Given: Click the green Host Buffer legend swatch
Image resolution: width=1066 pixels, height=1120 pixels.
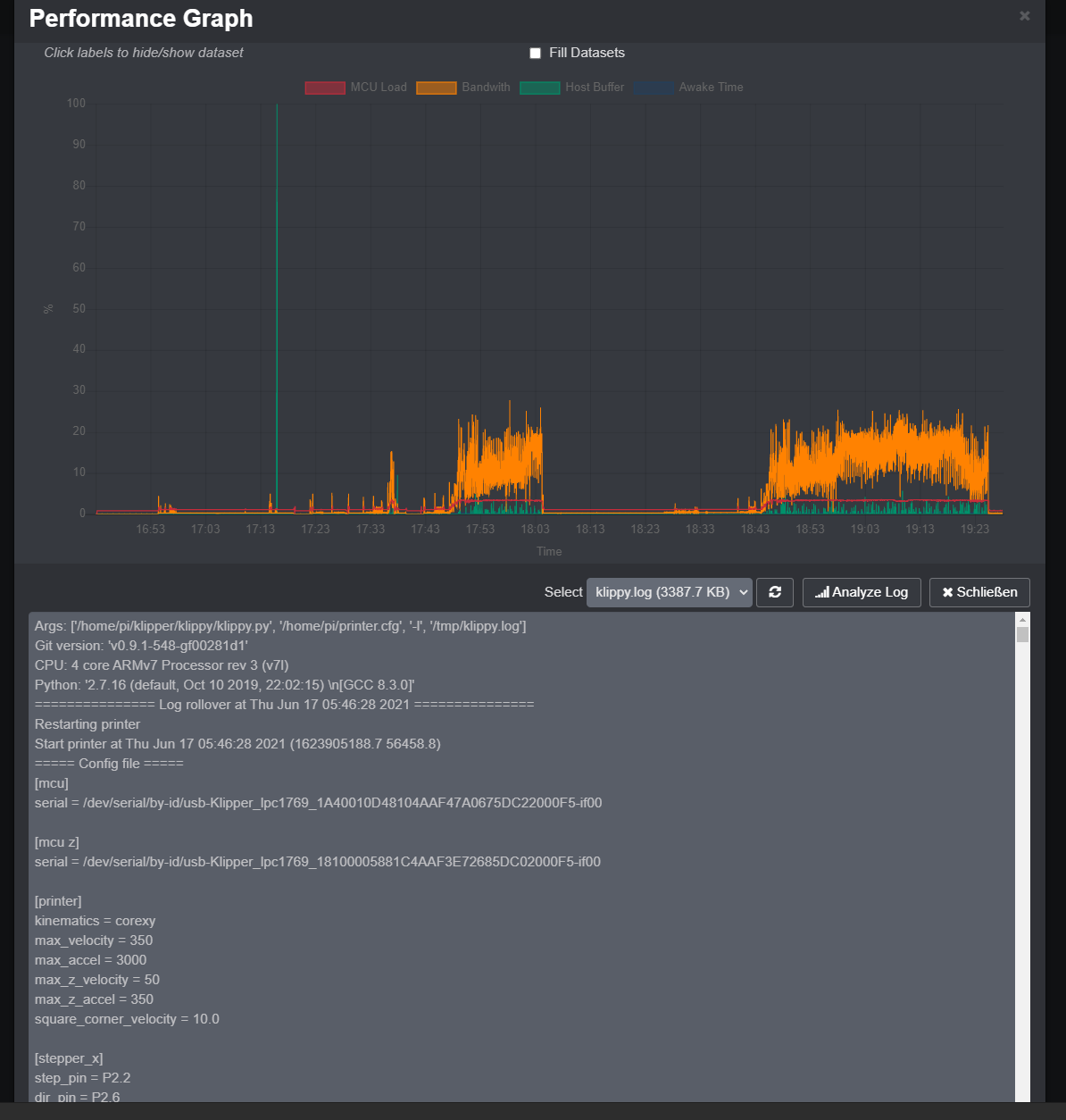Looking at the screenshot, I should click(539, 87).
